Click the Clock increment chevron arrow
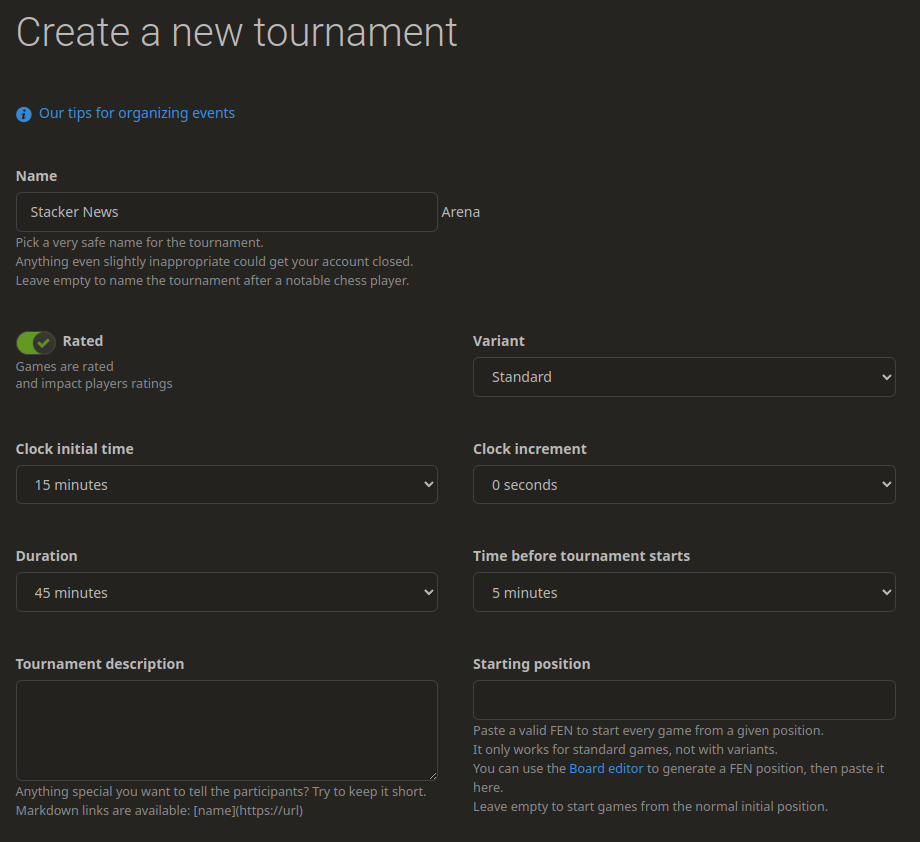The height and width of the screenshot is (842, 920). click(x=885, y=485)
